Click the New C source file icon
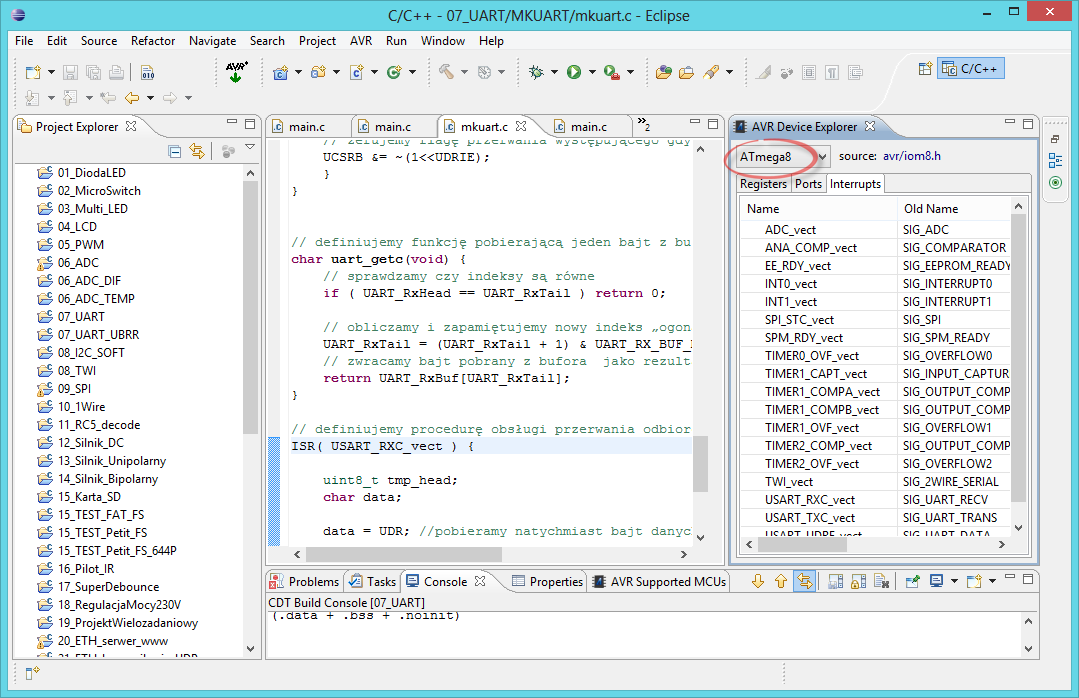The height and width of the screenshot is (698, 1079). [357, 72]
